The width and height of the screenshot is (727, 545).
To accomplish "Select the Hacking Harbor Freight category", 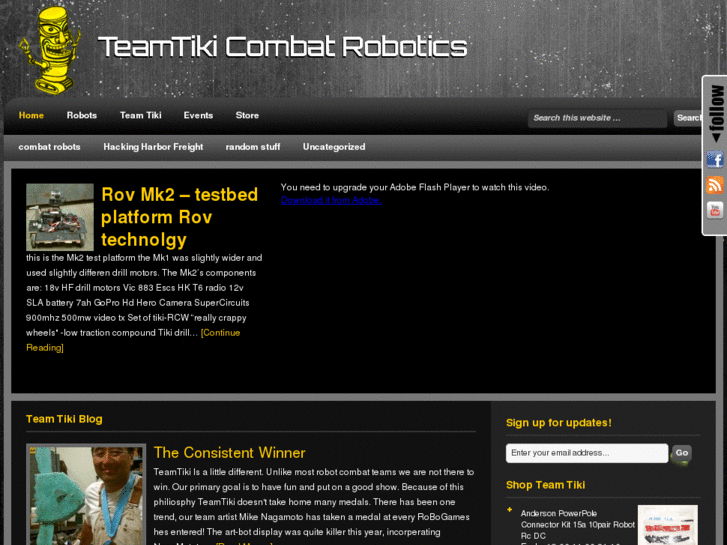I will 153,147.
